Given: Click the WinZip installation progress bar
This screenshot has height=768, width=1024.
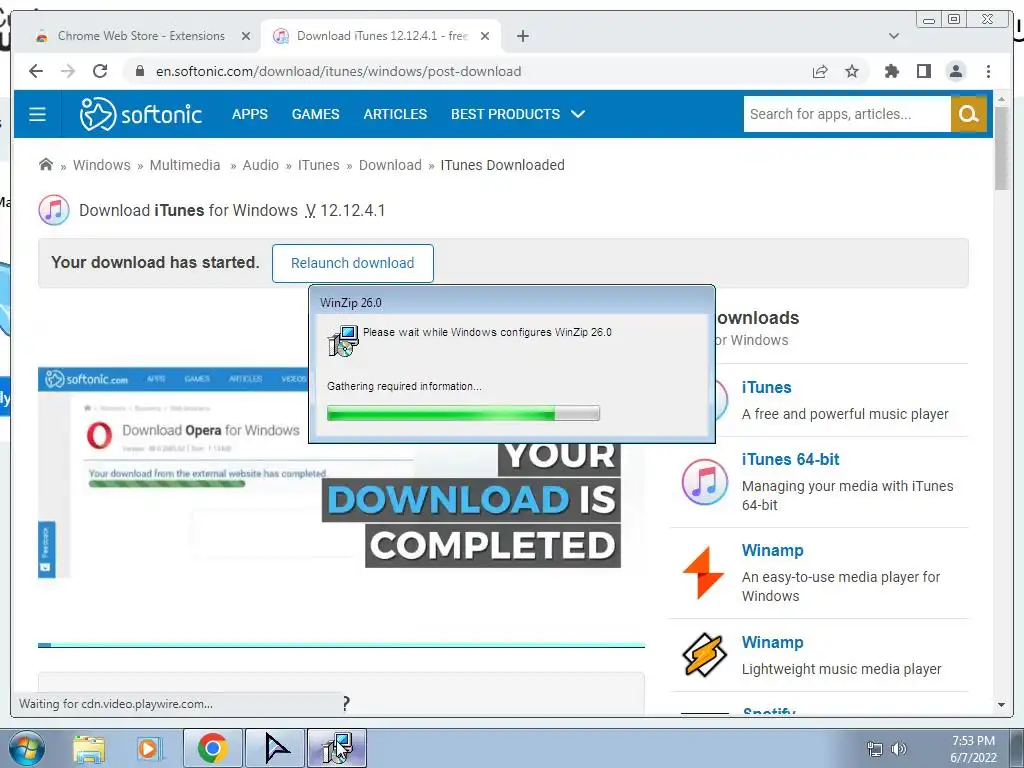Looking at the screenshot, I should (463, 413).
